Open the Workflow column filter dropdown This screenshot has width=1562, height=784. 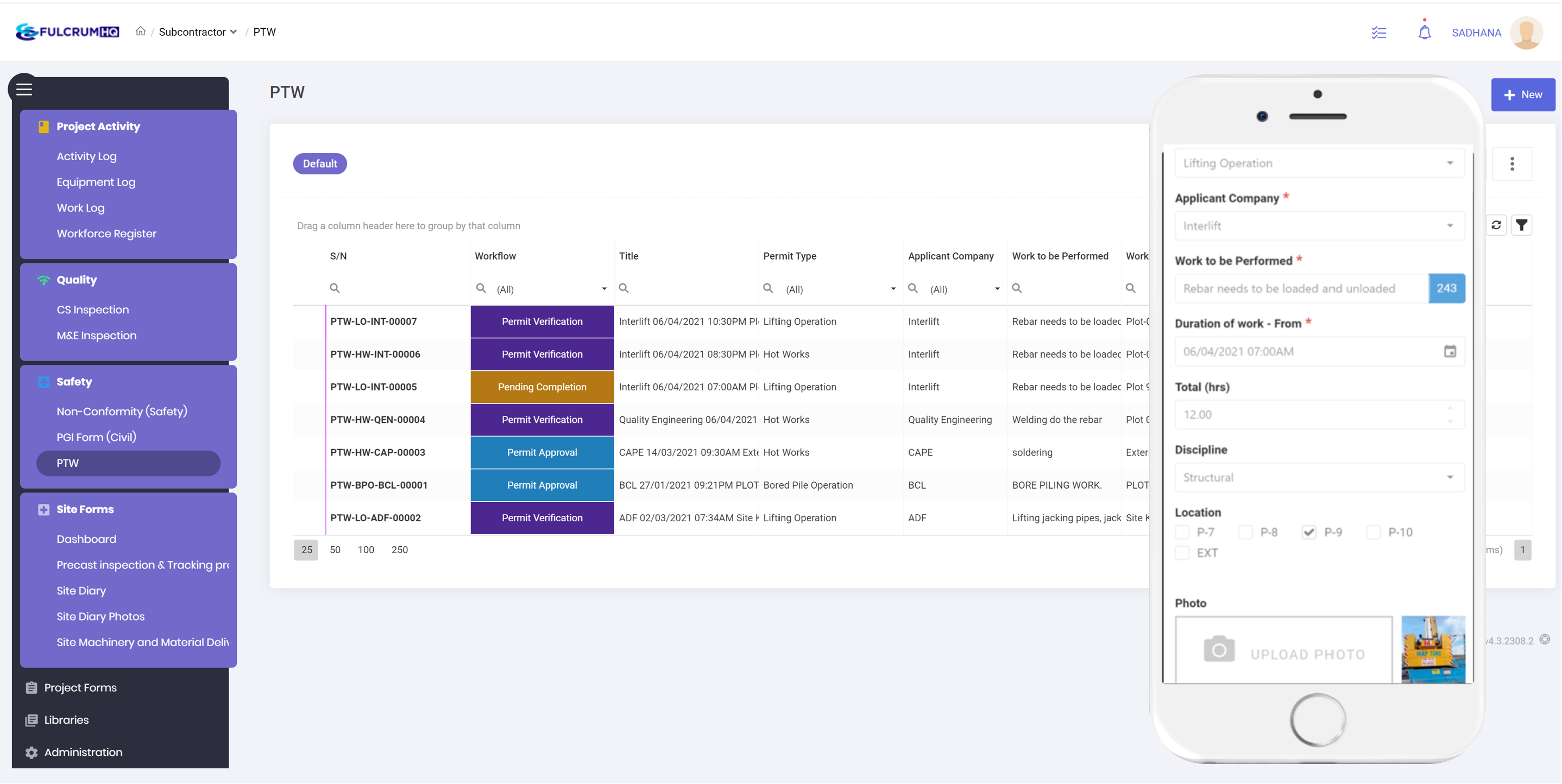click(603, 289)
